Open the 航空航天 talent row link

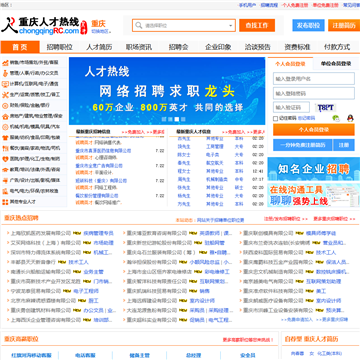[215, 163]
